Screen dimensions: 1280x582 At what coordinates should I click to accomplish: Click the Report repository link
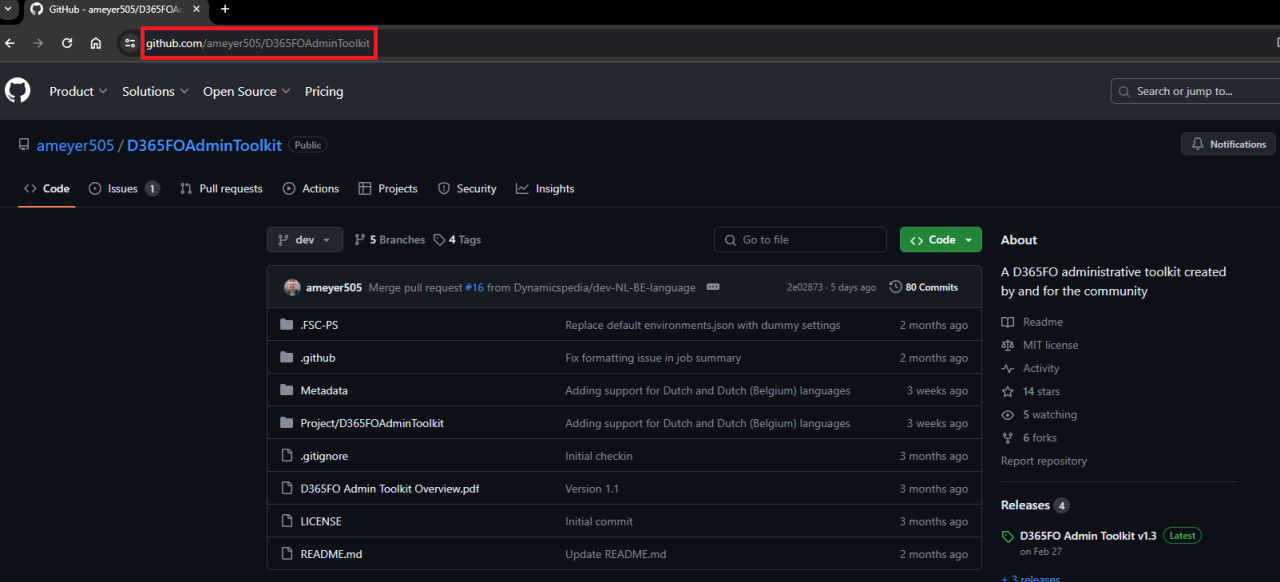(x=1043, y=460)
